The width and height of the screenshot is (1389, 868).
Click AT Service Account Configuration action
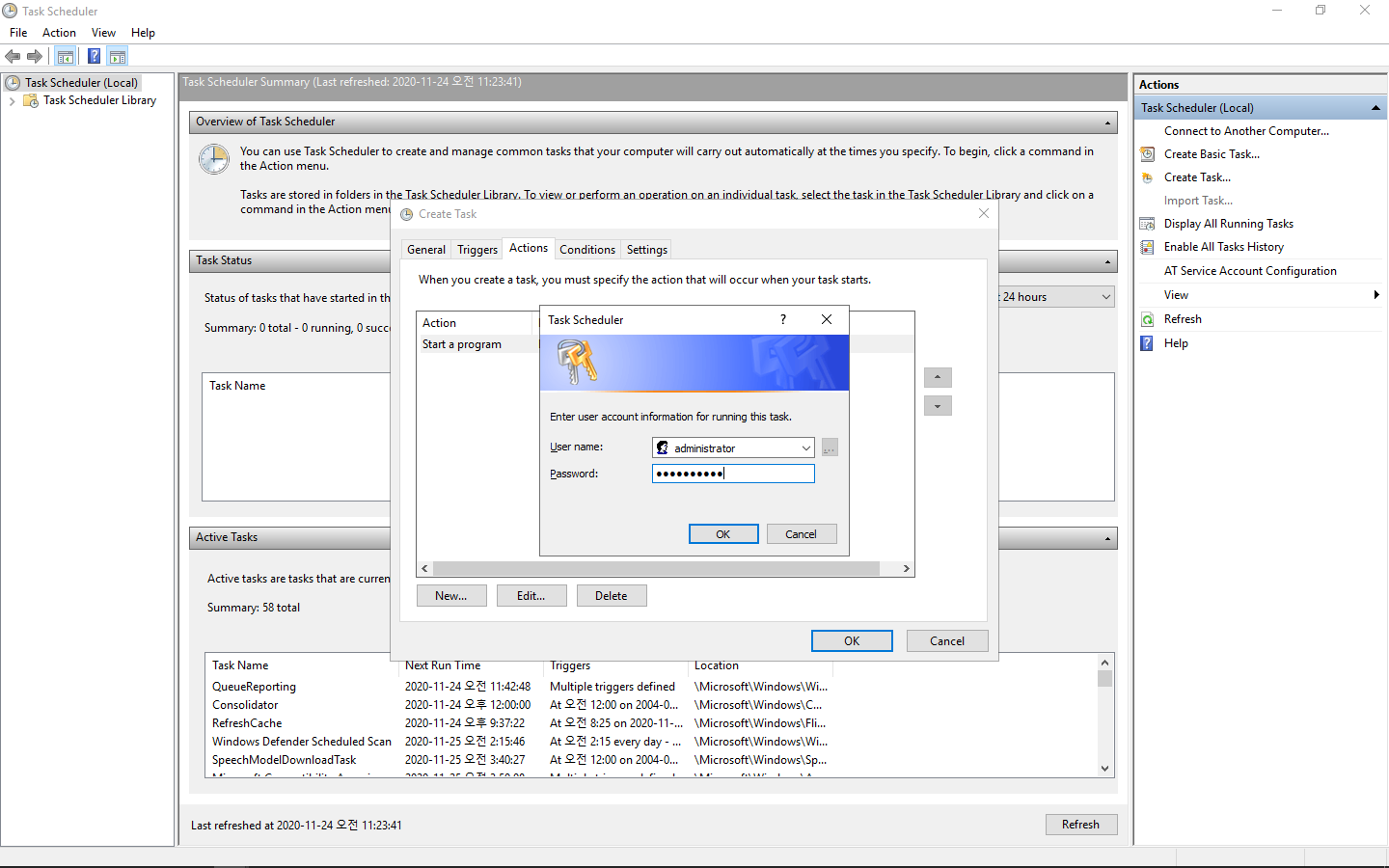(x=1250, y=271)
